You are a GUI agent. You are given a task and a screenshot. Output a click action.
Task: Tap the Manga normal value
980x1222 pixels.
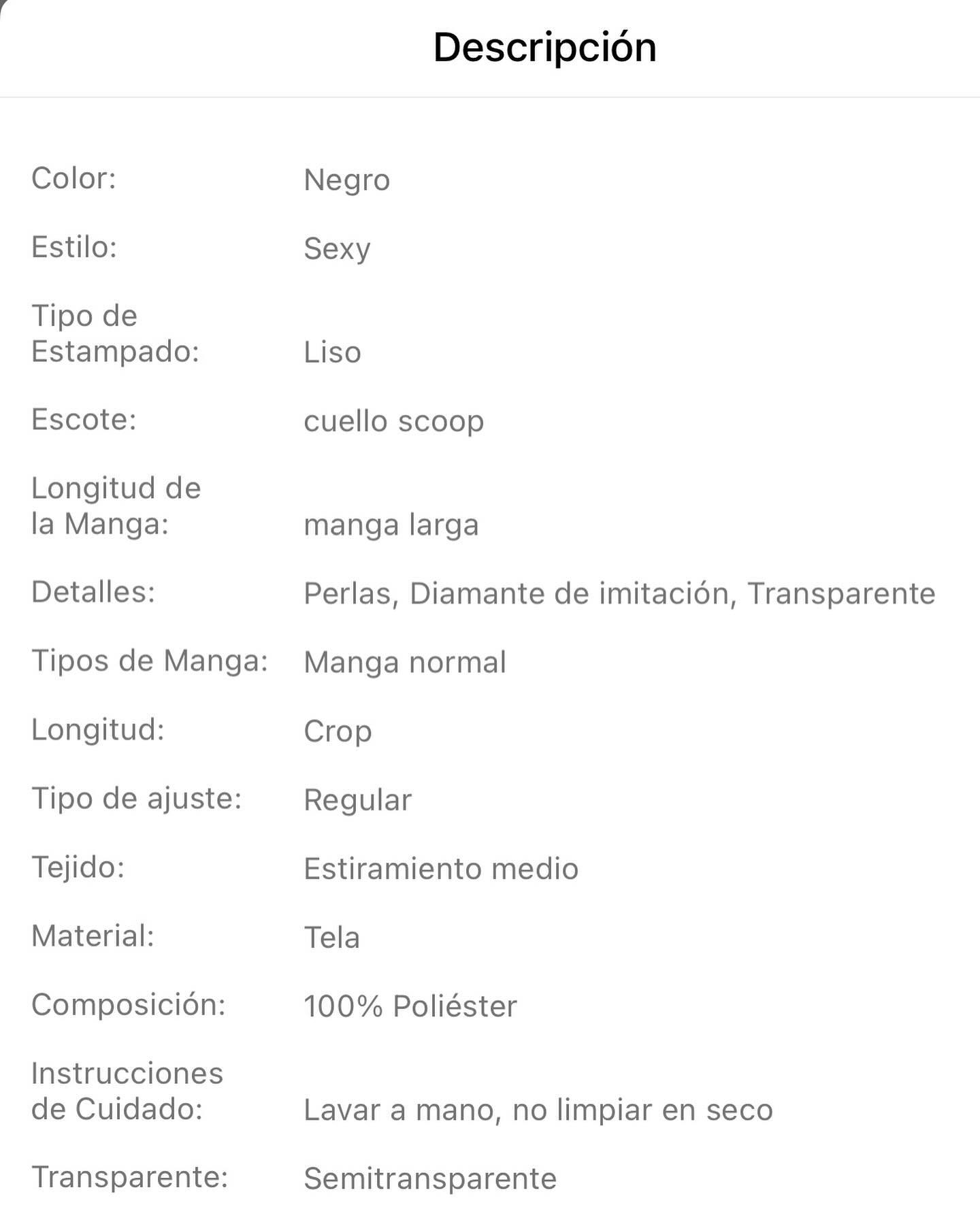pos(405,662)
